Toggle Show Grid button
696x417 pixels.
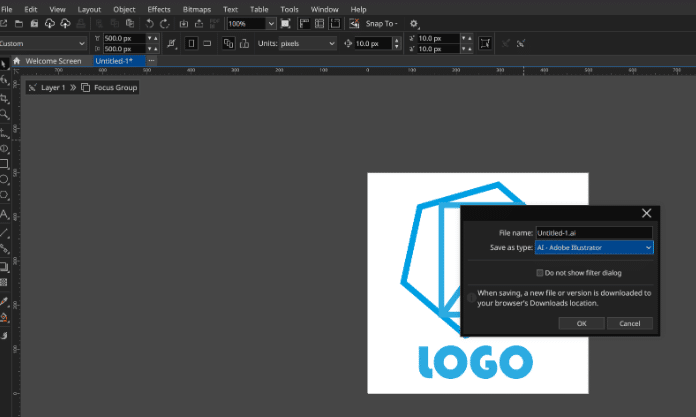[319, 24]
